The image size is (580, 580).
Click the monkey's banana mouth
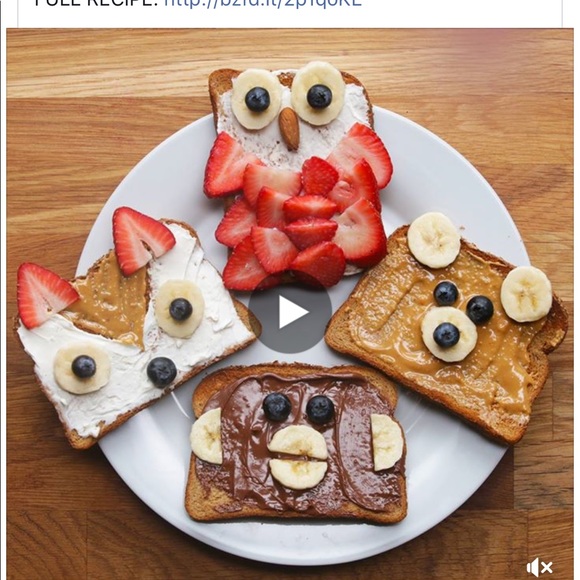coord(298,457)
